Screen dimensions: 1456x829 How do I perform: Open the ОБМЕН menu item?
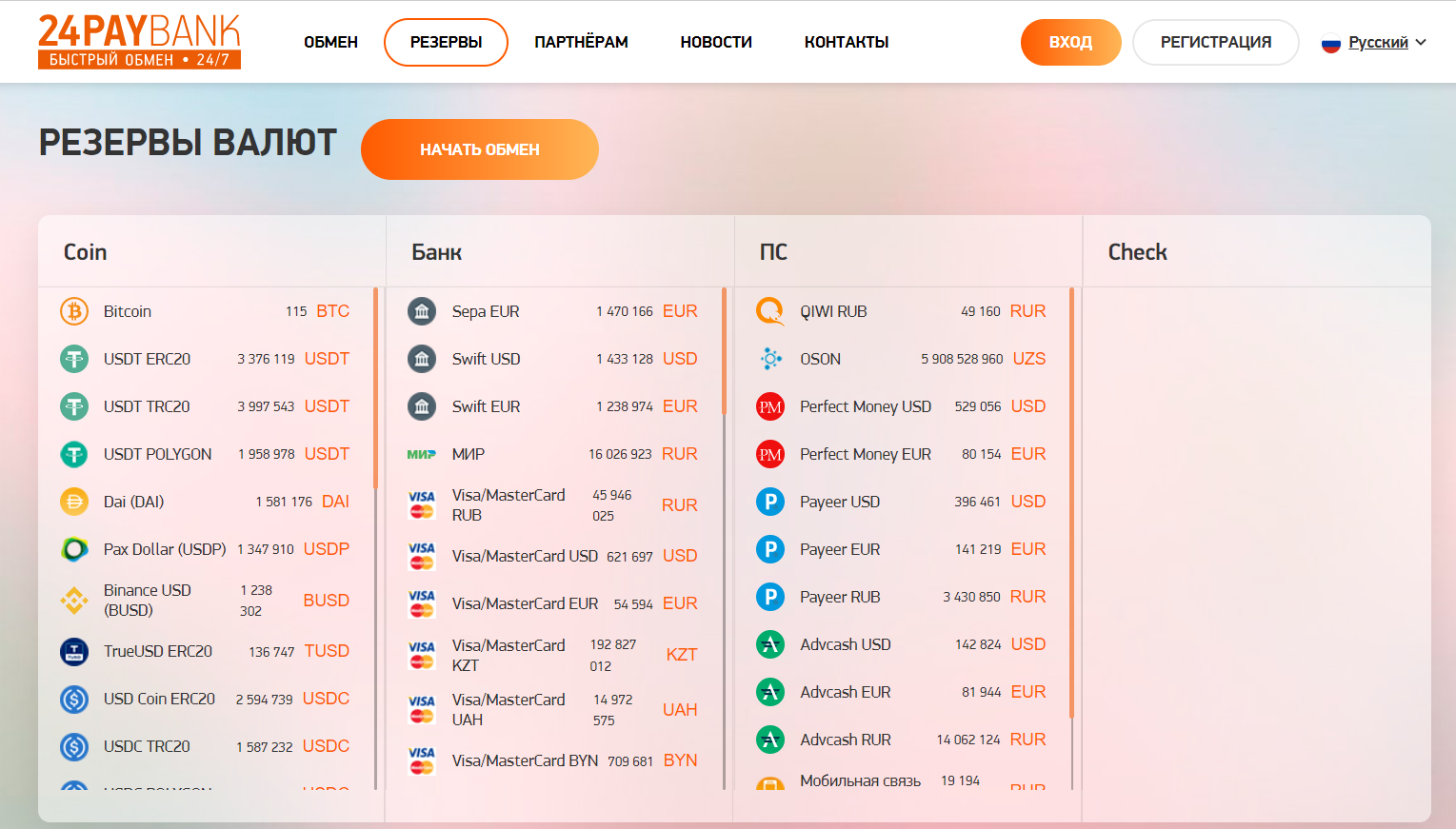330,42
